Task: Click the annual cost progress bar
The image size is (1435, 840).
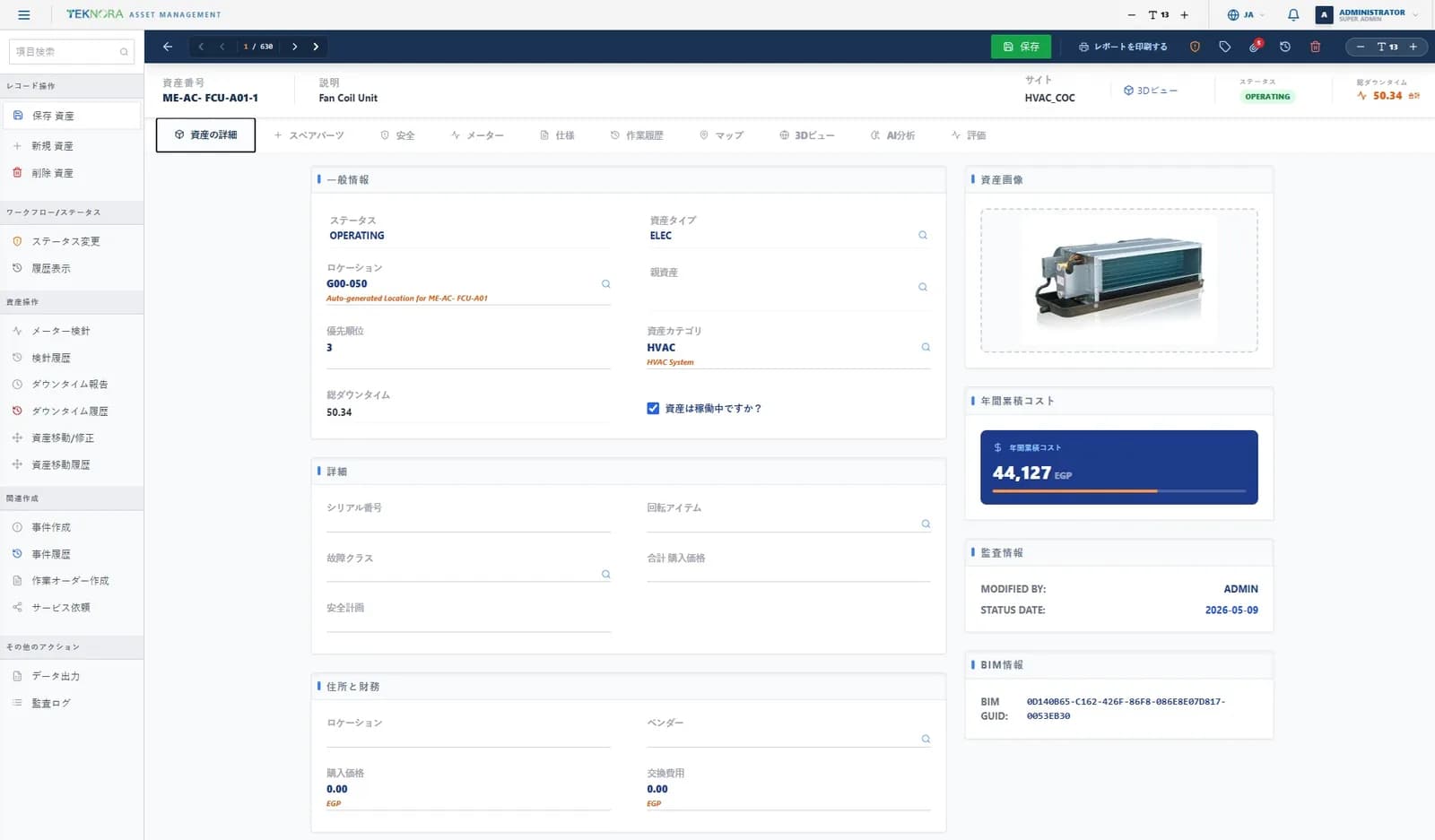Action: click(1118, 491)
